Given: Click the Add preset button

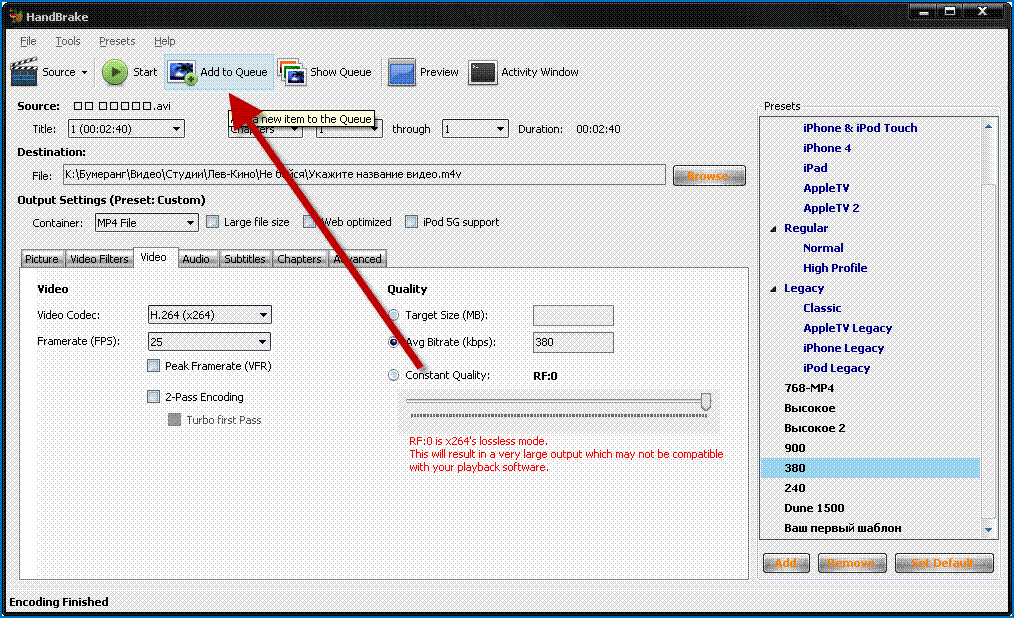Looking at the screenshot, I should point(786,563).
